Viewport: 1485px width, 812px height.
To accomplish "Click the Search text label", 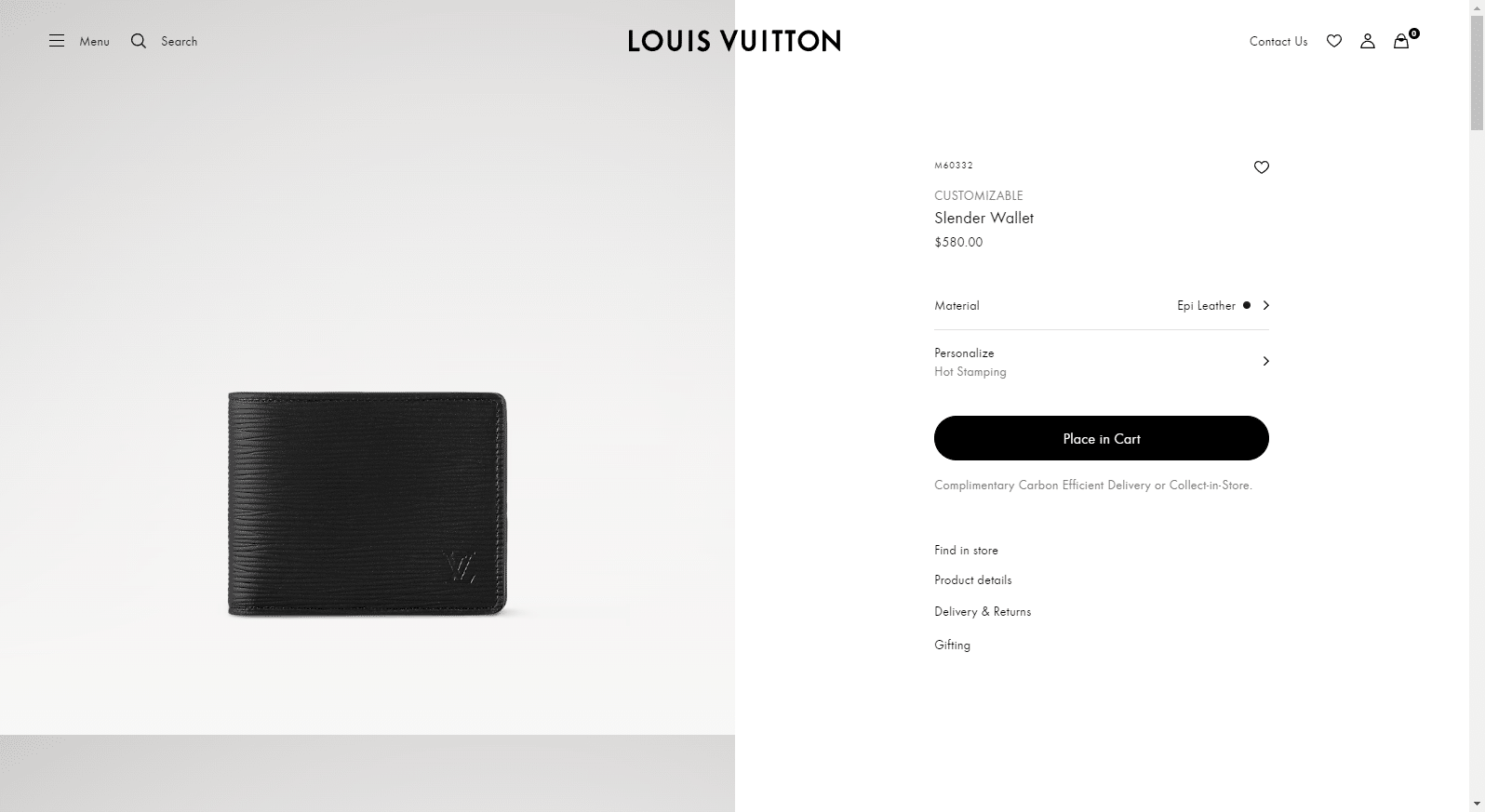I will click(179, 41).
